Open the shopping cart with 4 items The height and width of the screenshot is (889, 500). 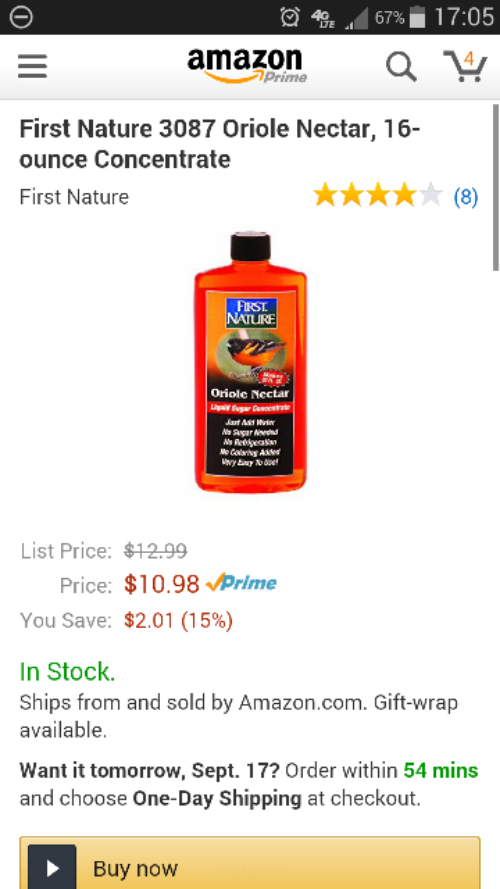click(465, 66)
